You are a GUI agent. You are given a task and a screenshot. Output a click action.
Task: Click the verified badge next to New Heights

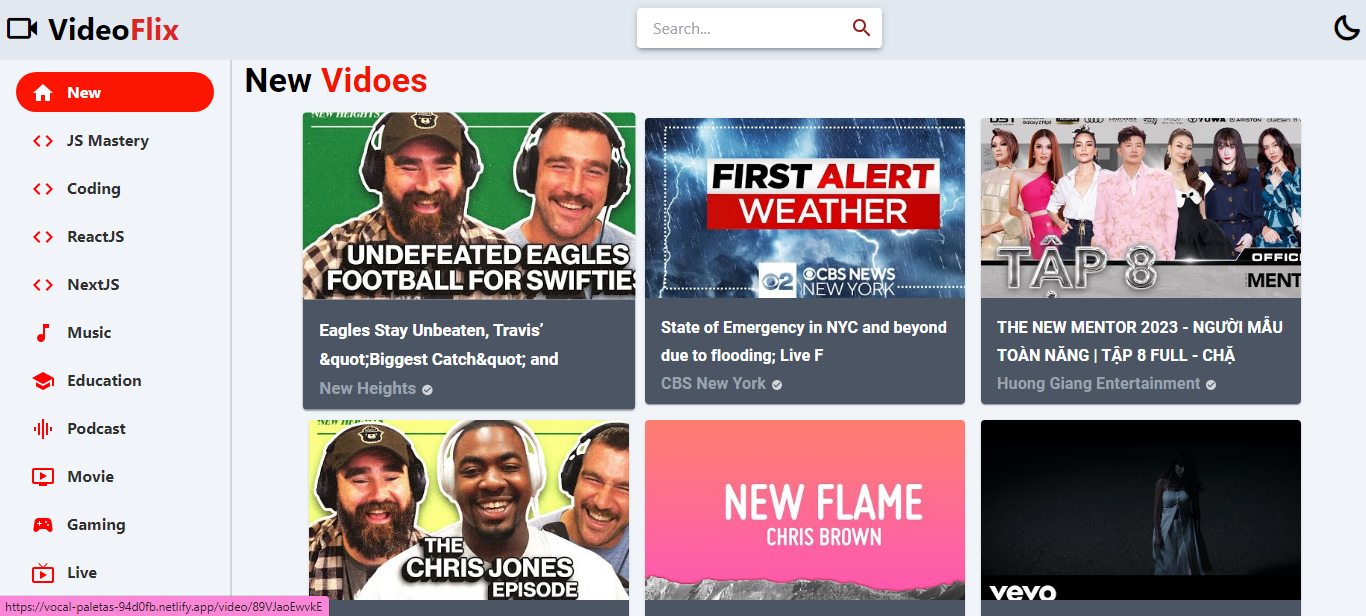[427, 389]
